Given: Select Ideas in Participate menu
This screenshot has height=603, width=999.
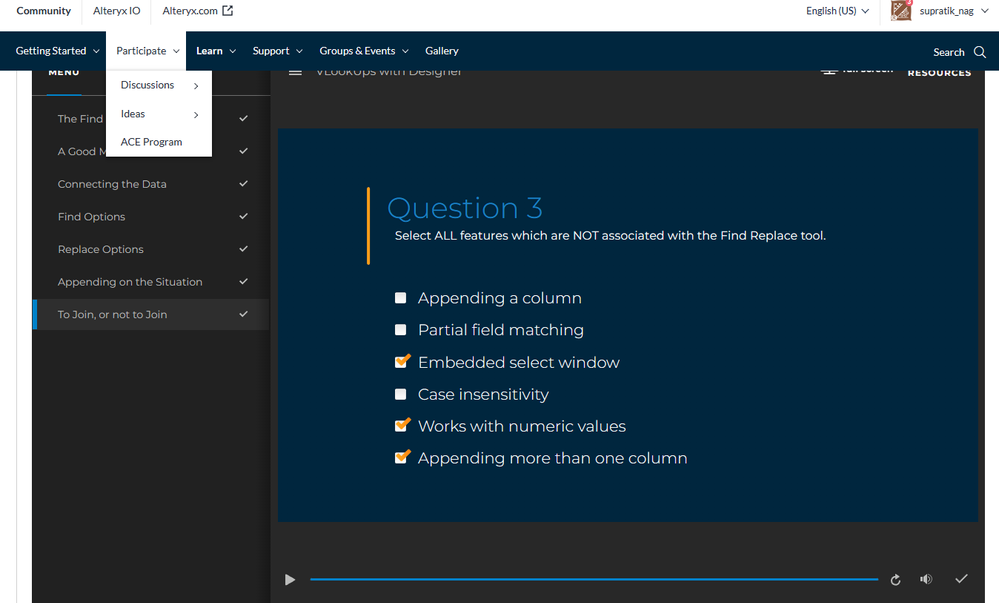Looking at the screenshot, I should [133, 113].
